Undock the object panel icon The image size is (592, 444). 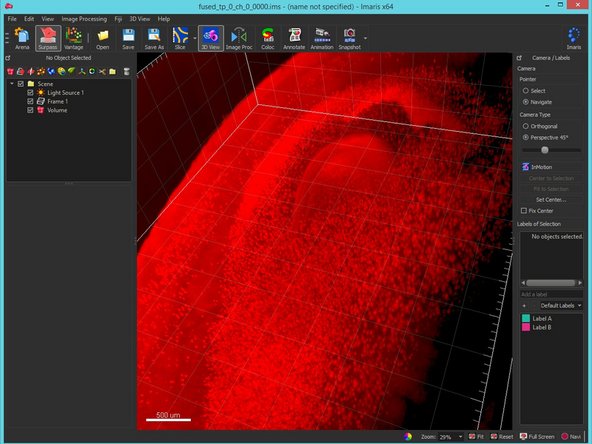pos(8,58)
